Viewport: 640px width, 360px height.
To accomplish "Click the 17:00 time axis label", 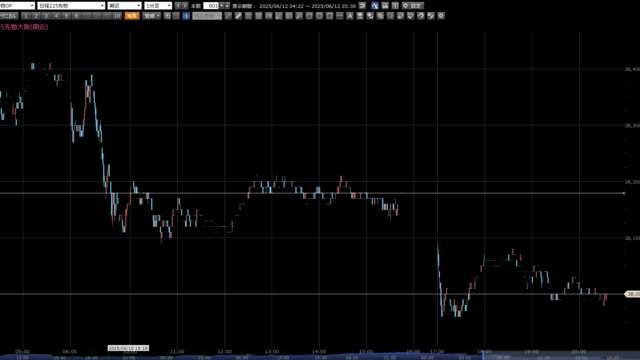I will pos(437,351).
